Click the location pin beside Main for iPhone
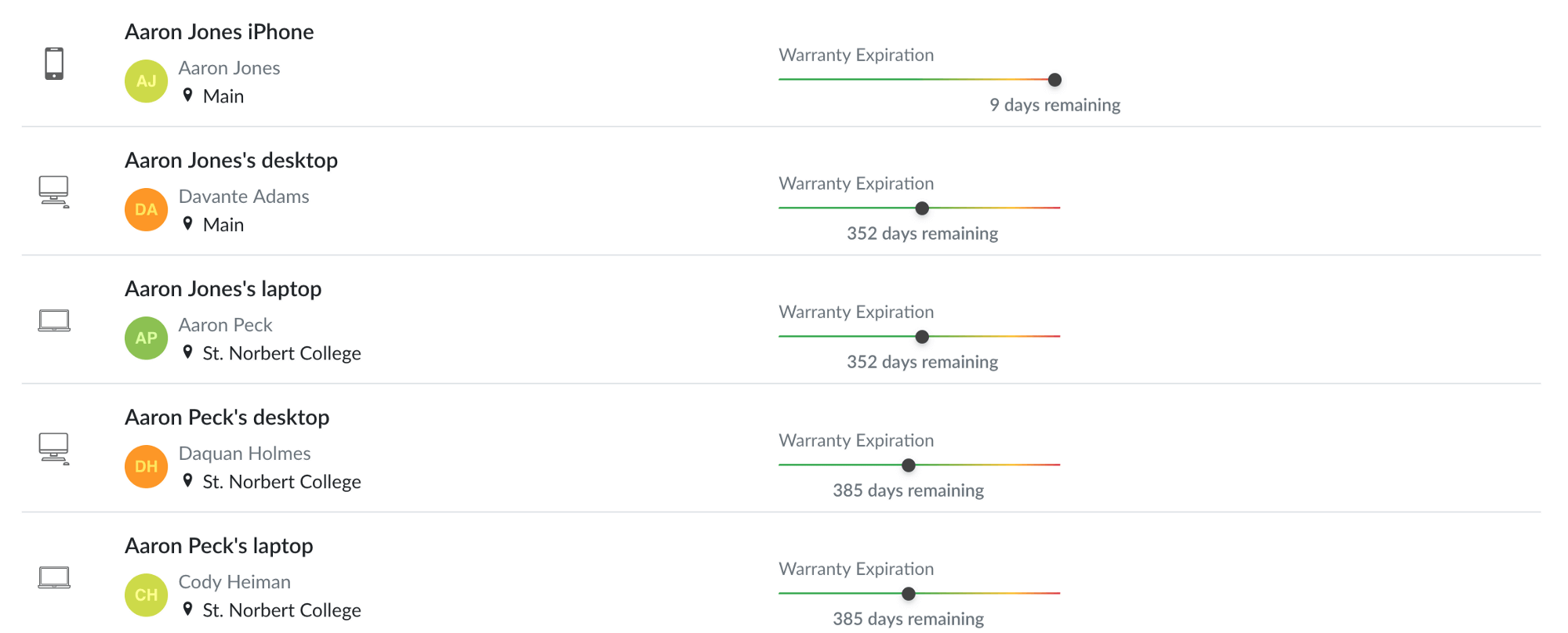The width and height of the screenshot is (1568, 633). click(x=187, y=95)
